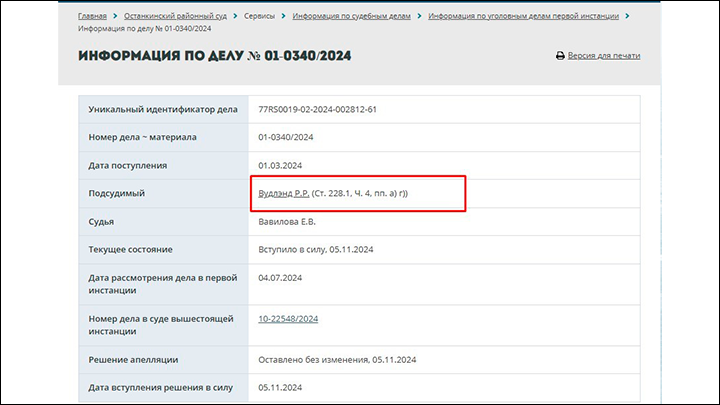720x405 pixels.
Task: Click the Дата рассмотрения дела в первой инстанции label
Action: [x=163, y=284]
